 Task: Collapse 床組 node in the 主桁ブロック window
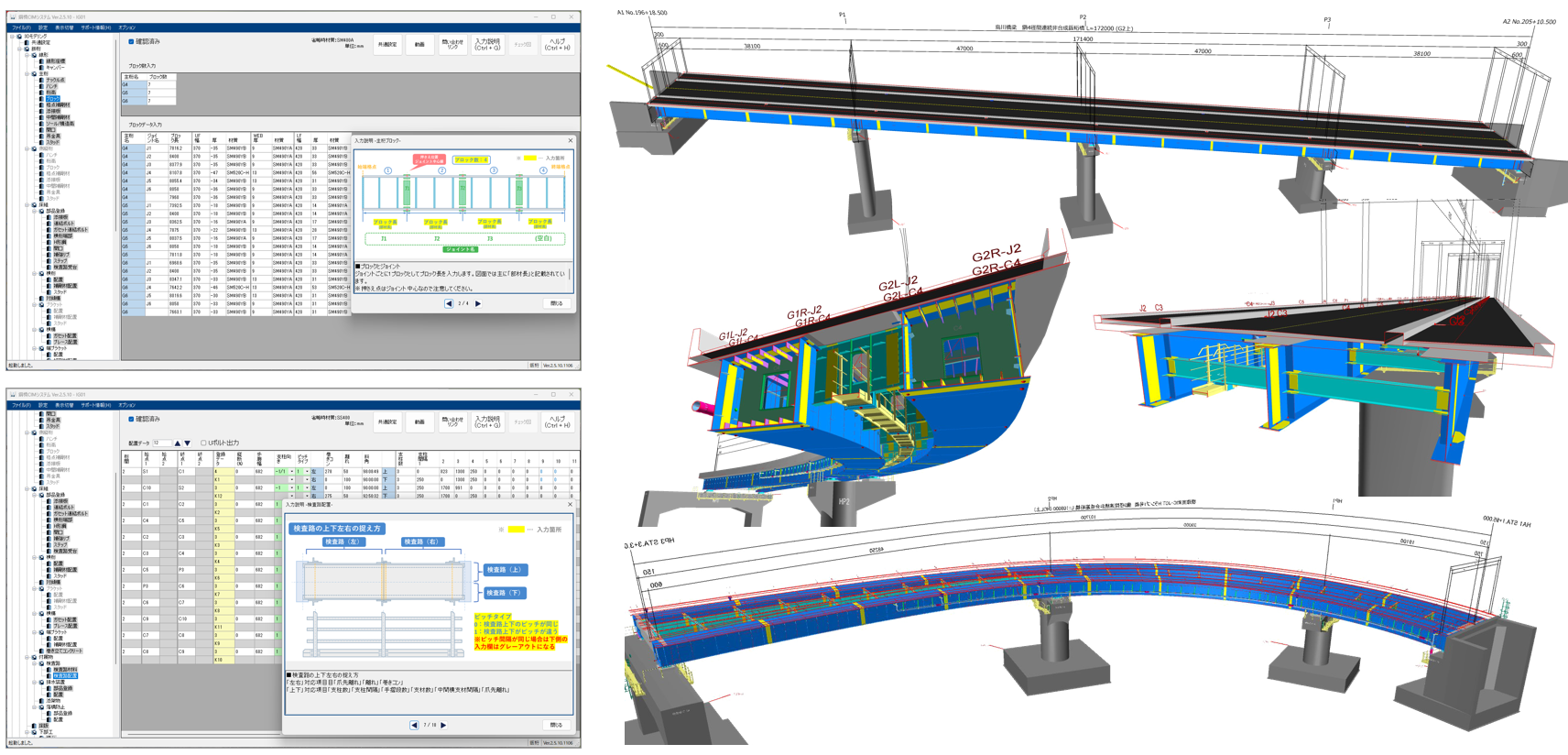coord(27,205)
